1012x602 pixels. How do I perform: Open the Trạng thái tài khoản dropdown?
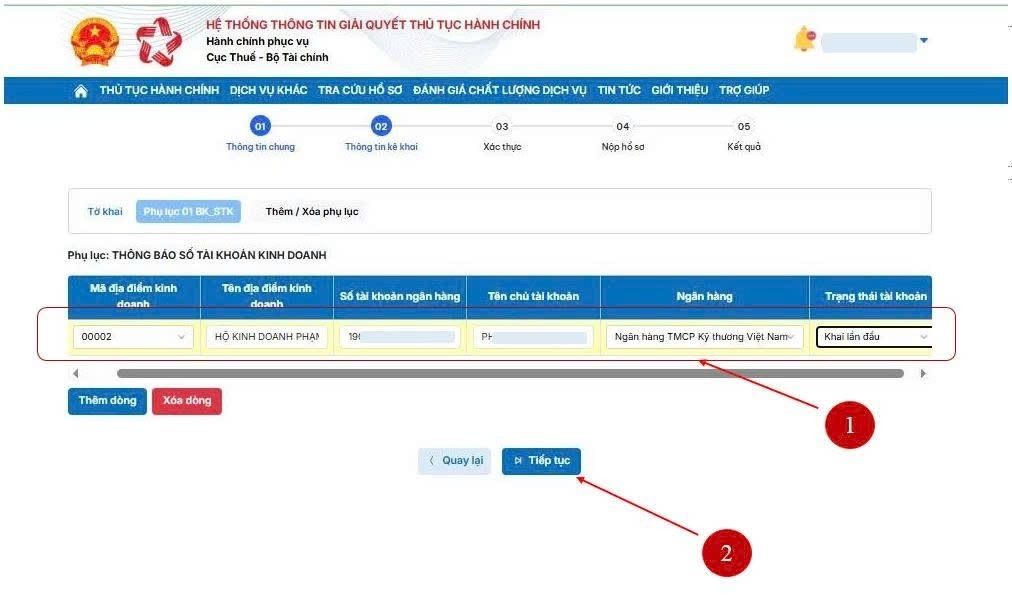(x=874, y=337)
